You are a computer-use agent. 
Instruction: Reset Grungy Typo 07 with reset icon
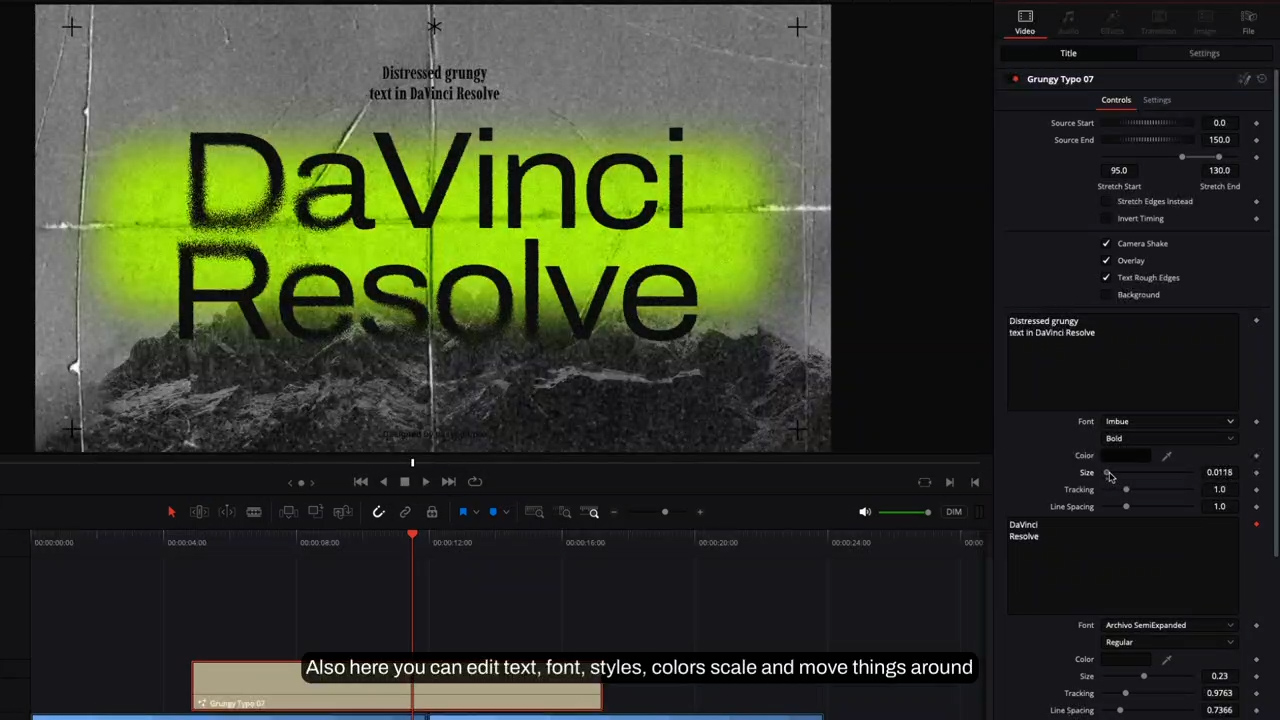pos(1262,79)
